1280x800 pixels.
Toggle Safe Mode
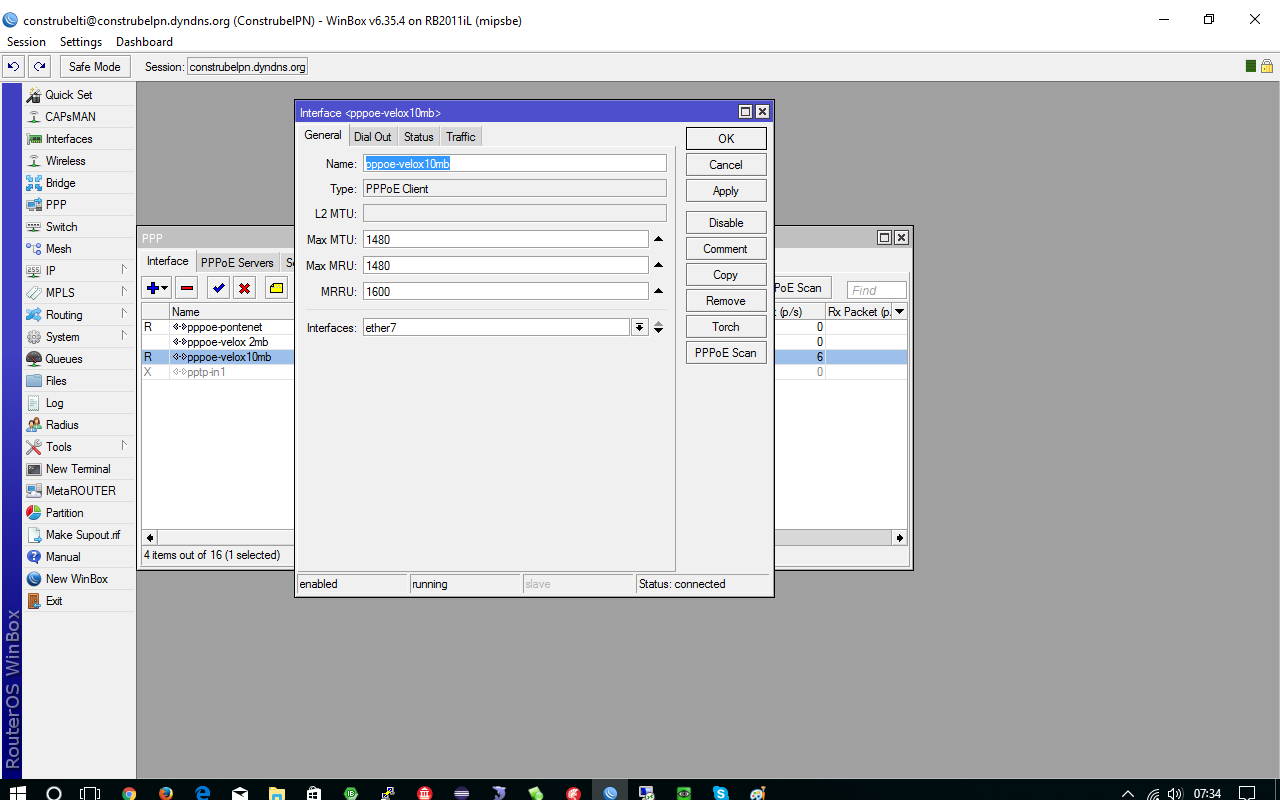[94, 67]
